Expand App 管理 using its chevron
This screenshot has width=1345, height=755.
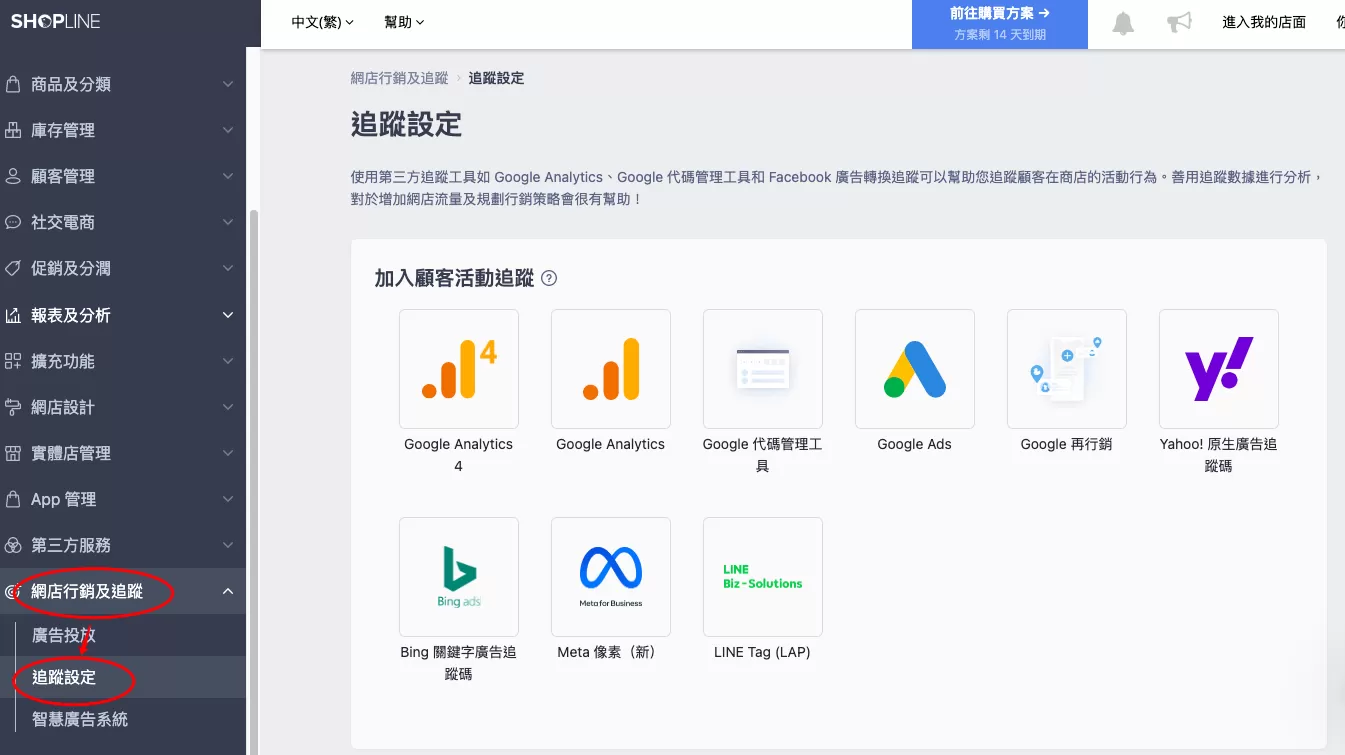pos(228,499)
